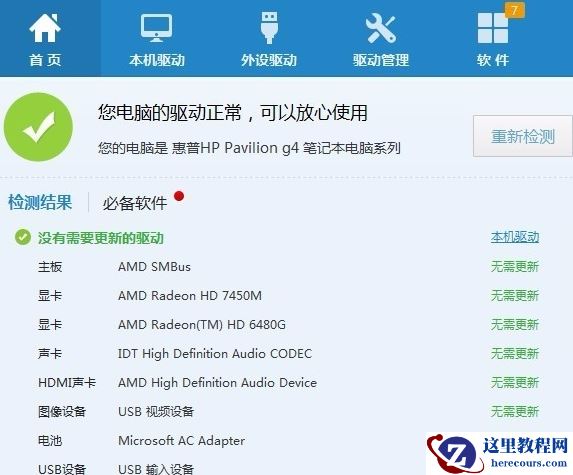Click 无需更新 for AMD Audio Device
573x475 pixels.
pos(515,383)
